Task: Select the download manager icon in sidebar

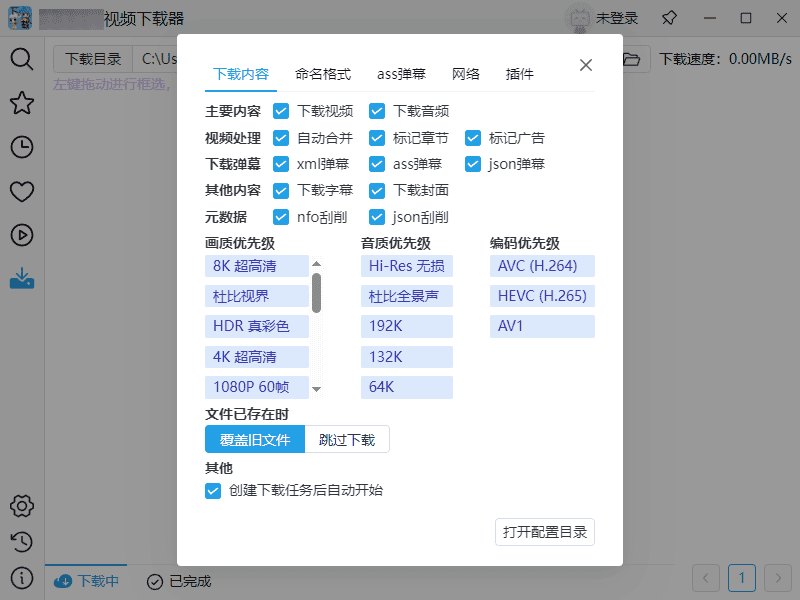Action: click(x=22, y=279)
